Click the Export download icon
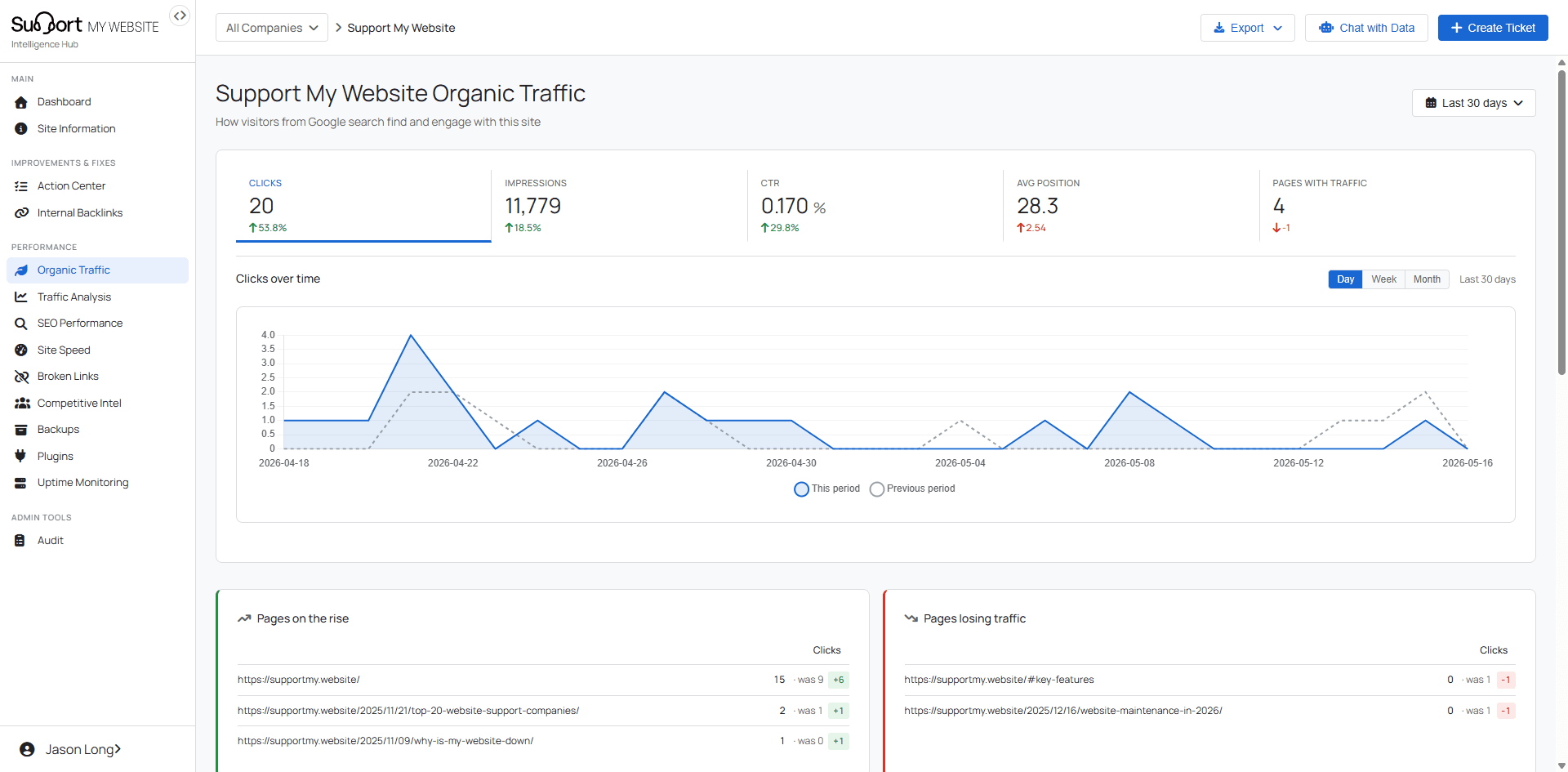Screen dimensions: 1568x772 tap(1219, 28)
